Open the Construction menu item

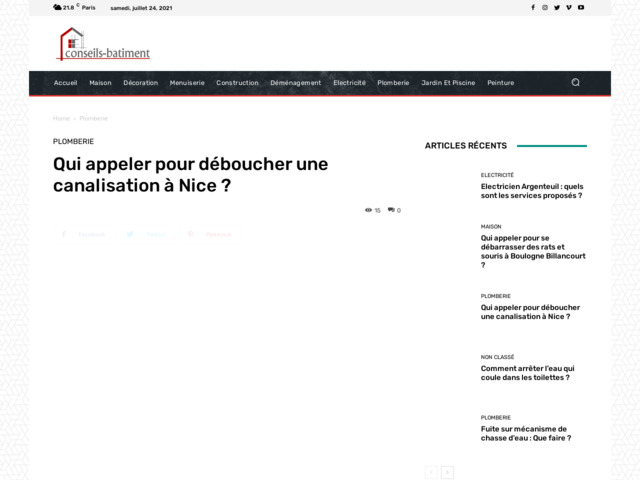(237, 83)
